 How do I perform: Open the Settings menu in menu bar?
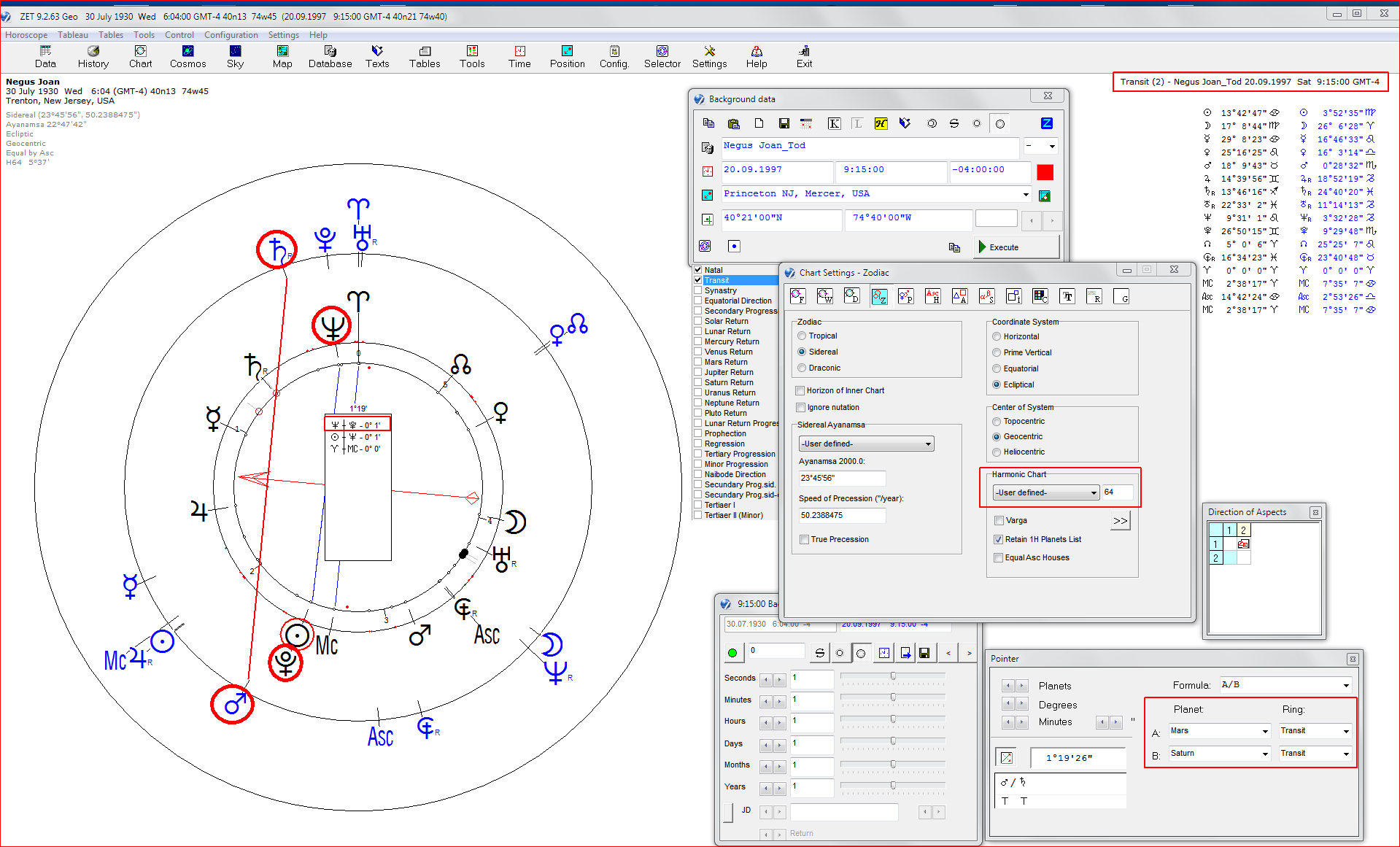tap(284, 35)
